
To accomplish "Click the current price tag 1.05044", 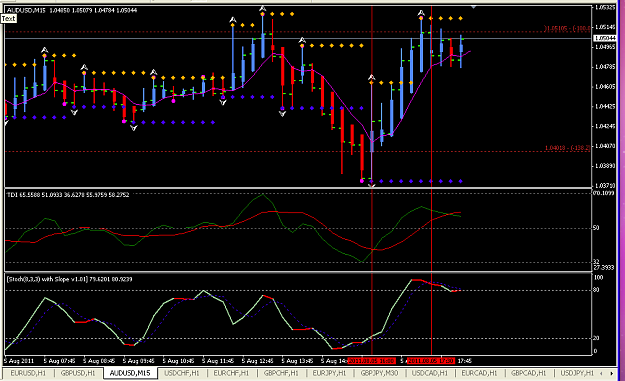I will (x=605, y=38).
